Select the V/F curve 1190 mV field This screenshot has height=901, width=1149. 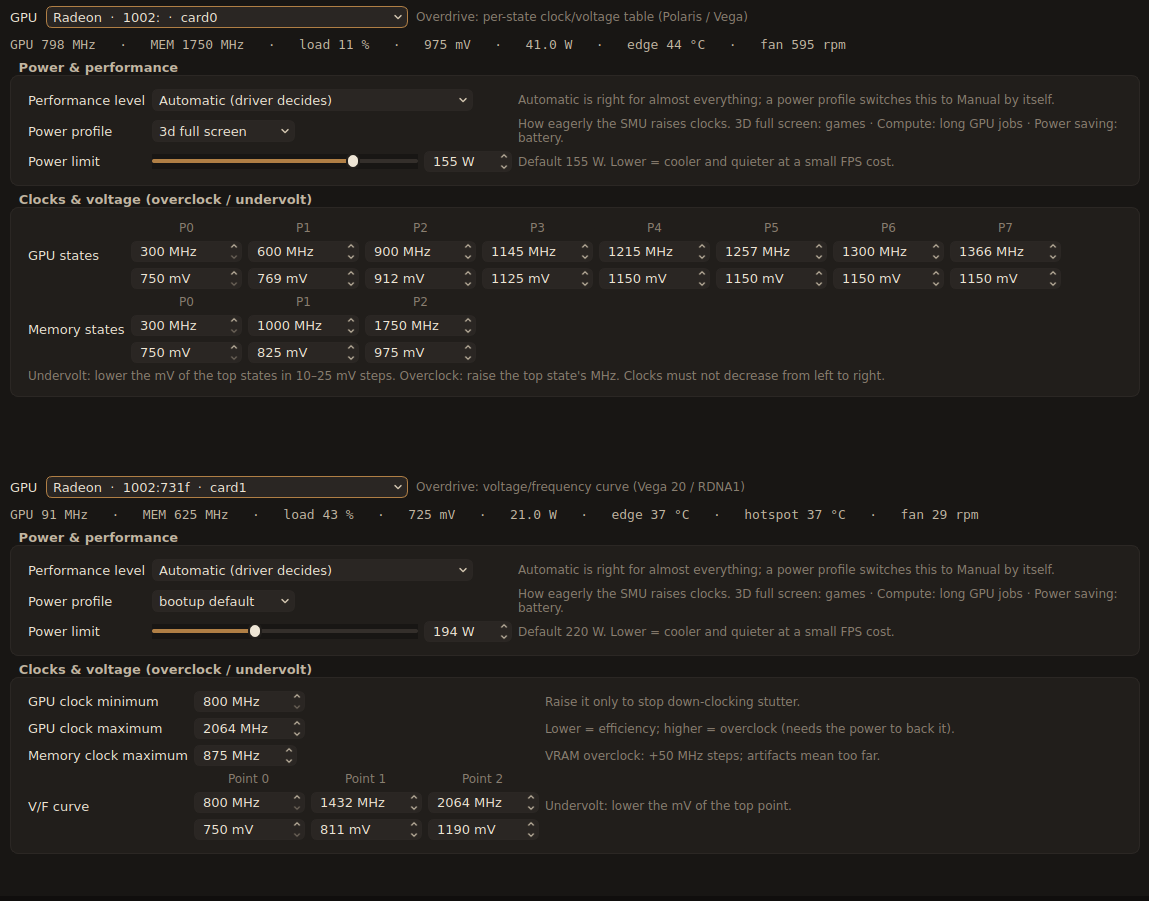483,830
